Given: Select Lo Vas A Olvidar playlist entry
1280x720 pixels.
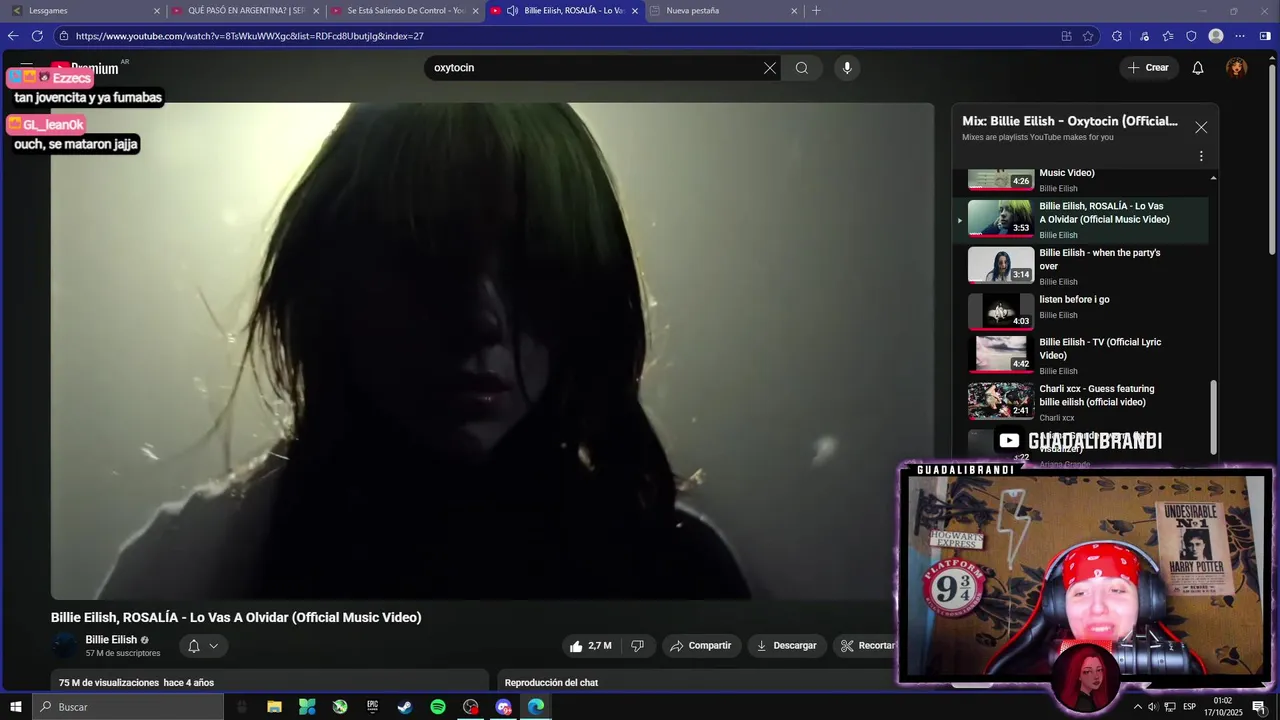Looking at the screenshot, I should click(1081, 219).
